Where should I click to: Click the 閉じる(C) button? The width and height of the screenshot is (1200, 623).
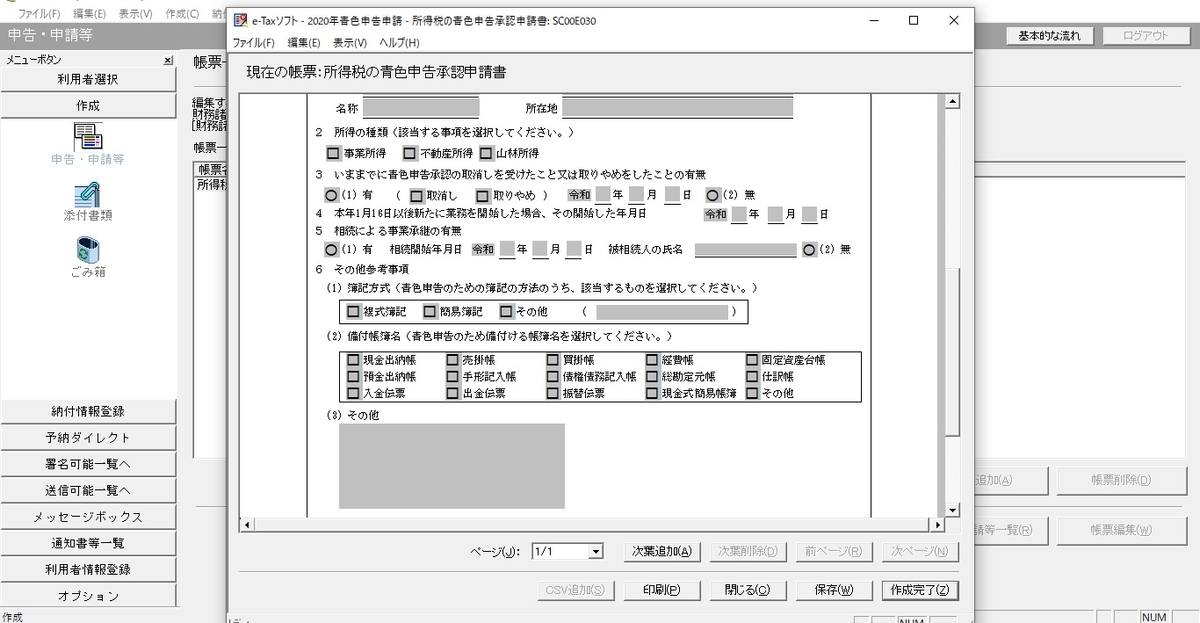747,590
